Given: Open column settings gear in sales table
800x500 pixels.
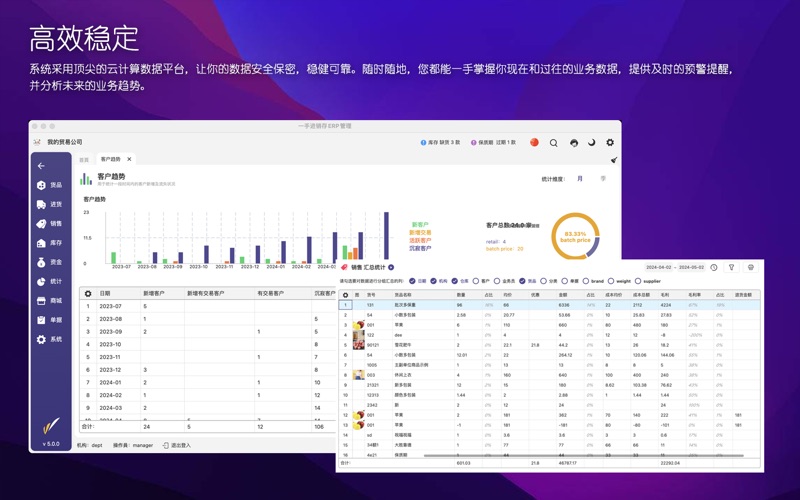Looking at the screenshot, I should [x=346, y=295].
